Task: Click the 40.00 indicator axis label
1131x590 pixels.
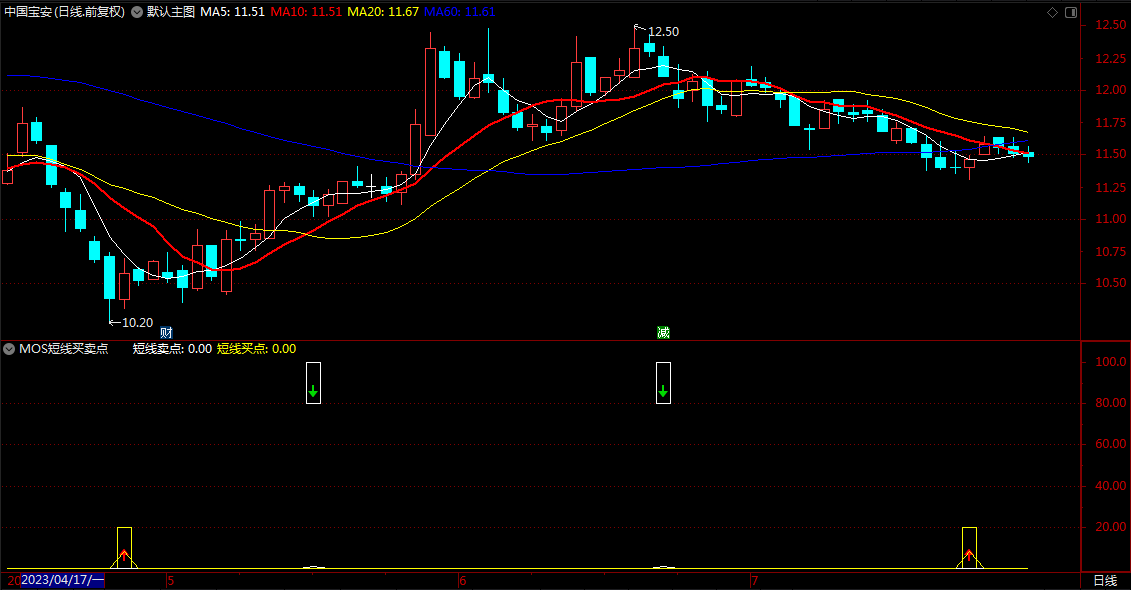Action: pos(1111,486)
